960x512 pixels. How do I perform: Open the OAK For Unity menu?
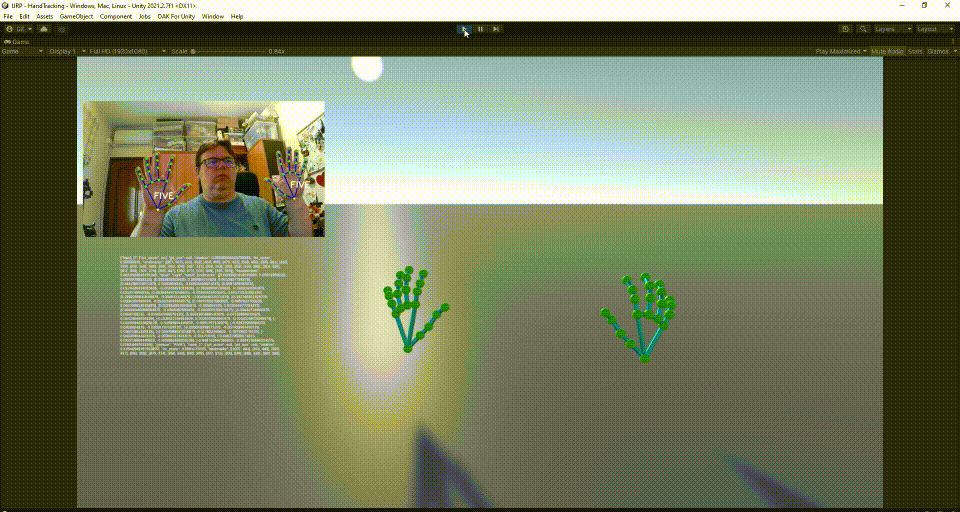pos(176,17)
